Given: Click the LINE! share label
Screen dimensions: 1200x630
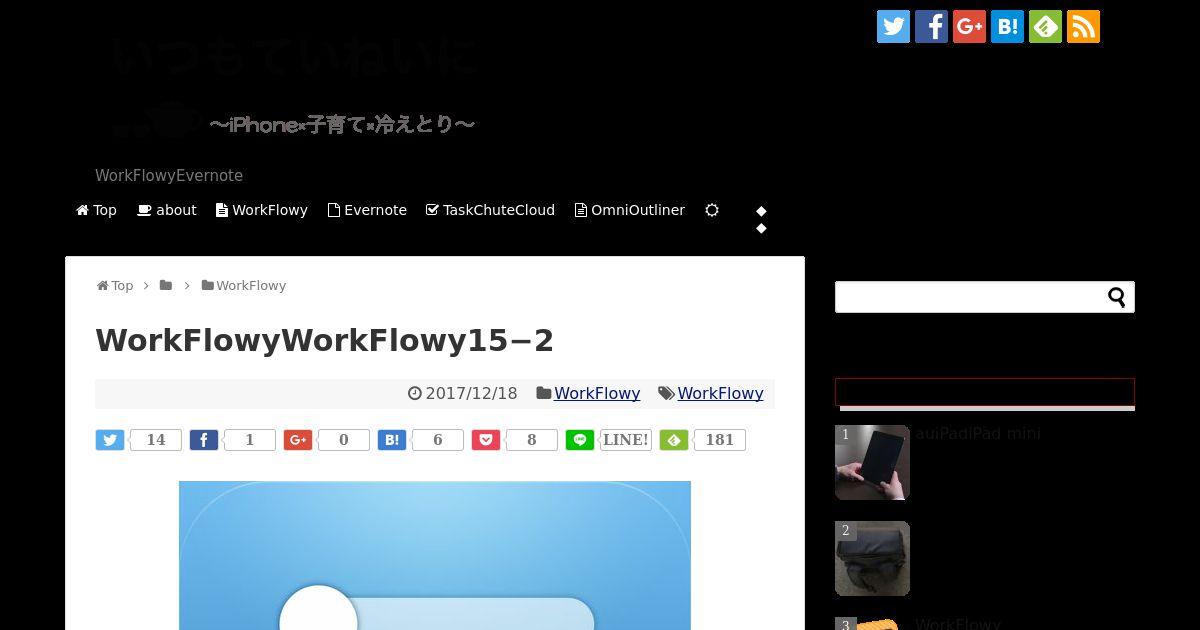Looking at the screenshot, I should click(x=626, y=440).
